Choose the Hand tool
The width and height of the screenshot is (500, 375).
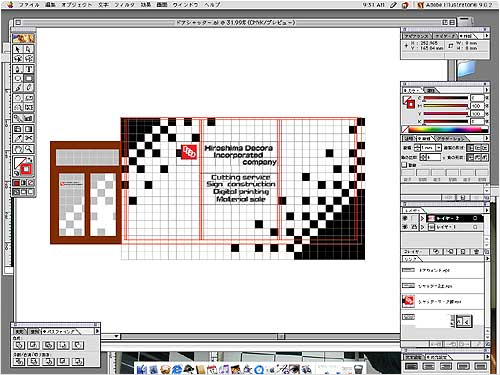click(x=18, y=149)
